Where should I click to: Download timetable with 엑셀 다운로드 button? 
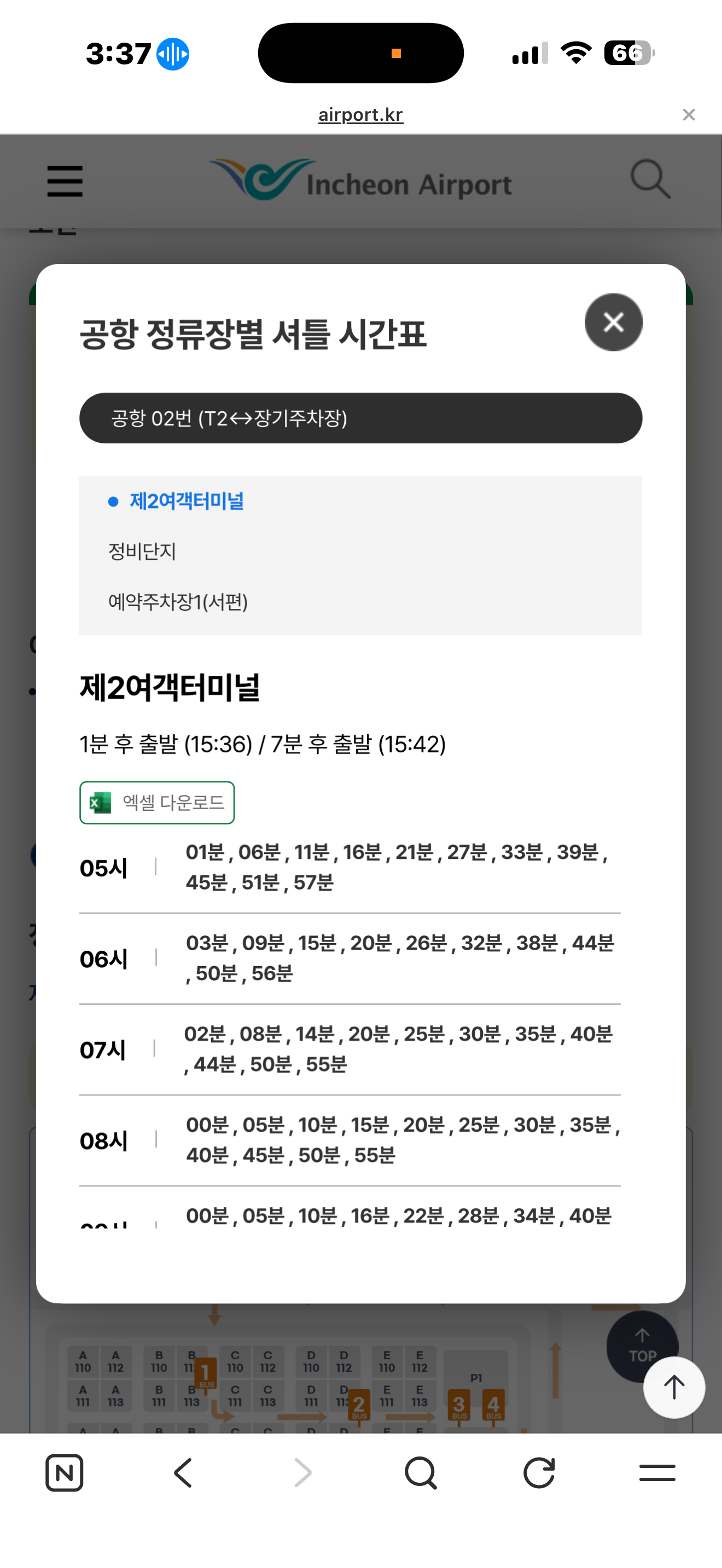pyautogui.click(x=157, y=802)
